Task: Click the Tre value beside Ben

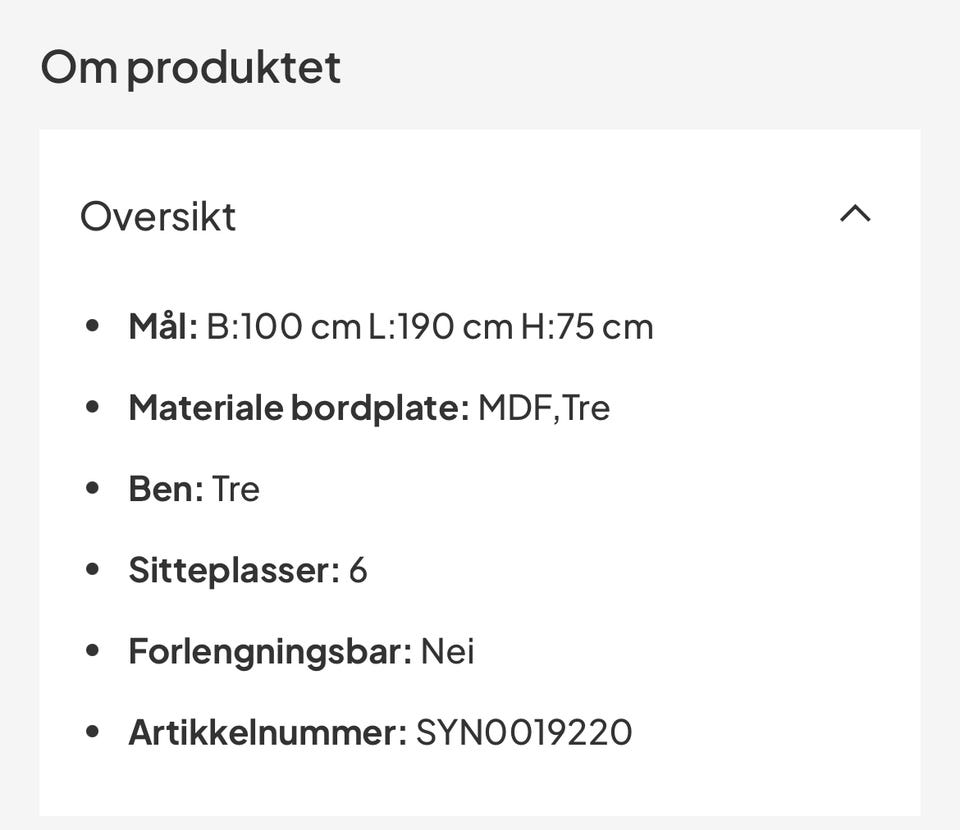Action: pos(236,489)
